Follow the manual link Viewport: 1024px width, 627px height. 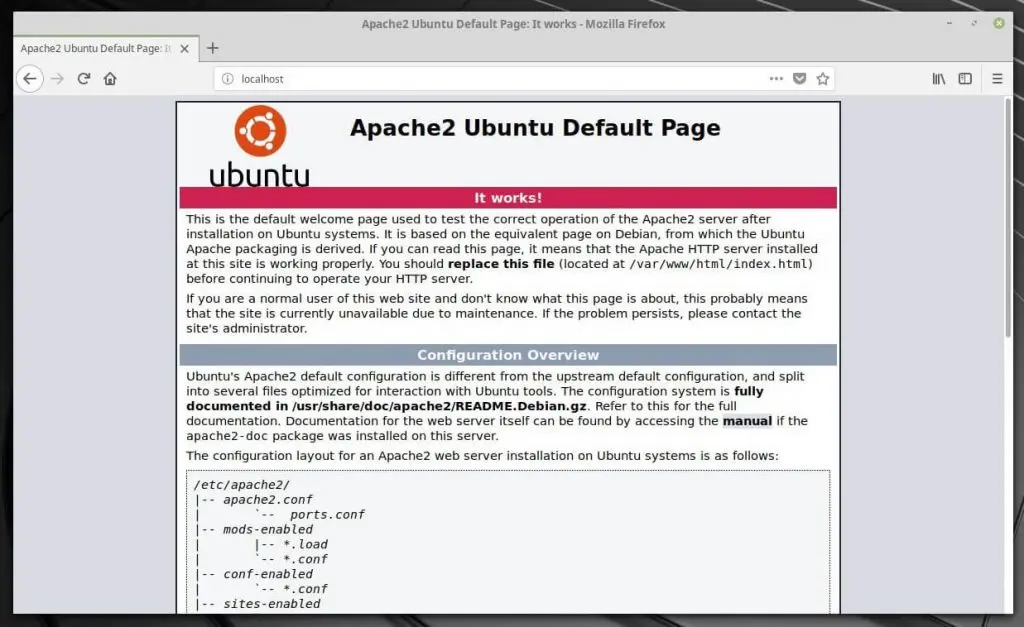tap(747, 421)
